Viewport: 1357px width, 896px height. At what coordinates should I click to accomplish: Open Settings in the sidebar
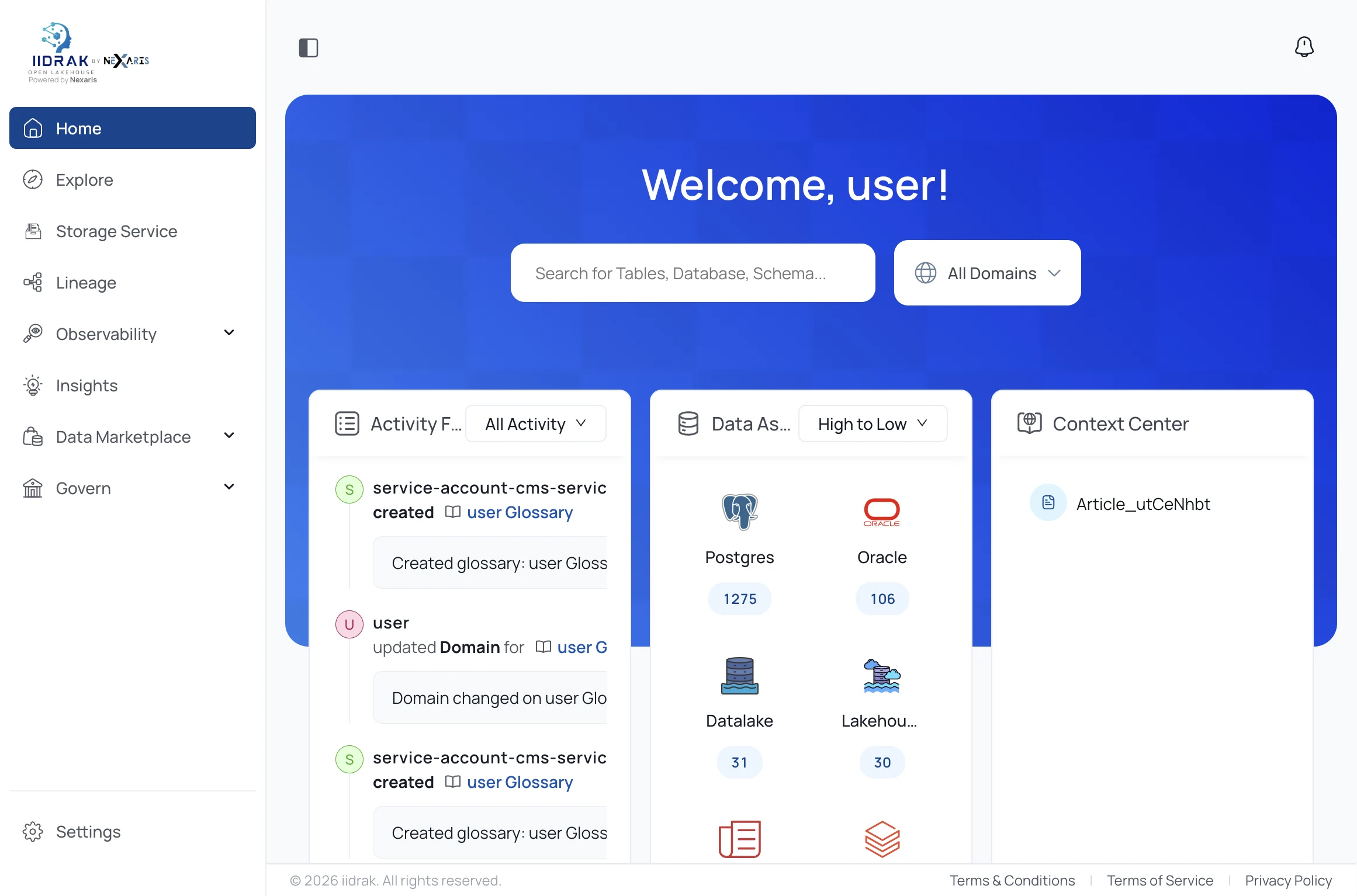coord(133,831)
